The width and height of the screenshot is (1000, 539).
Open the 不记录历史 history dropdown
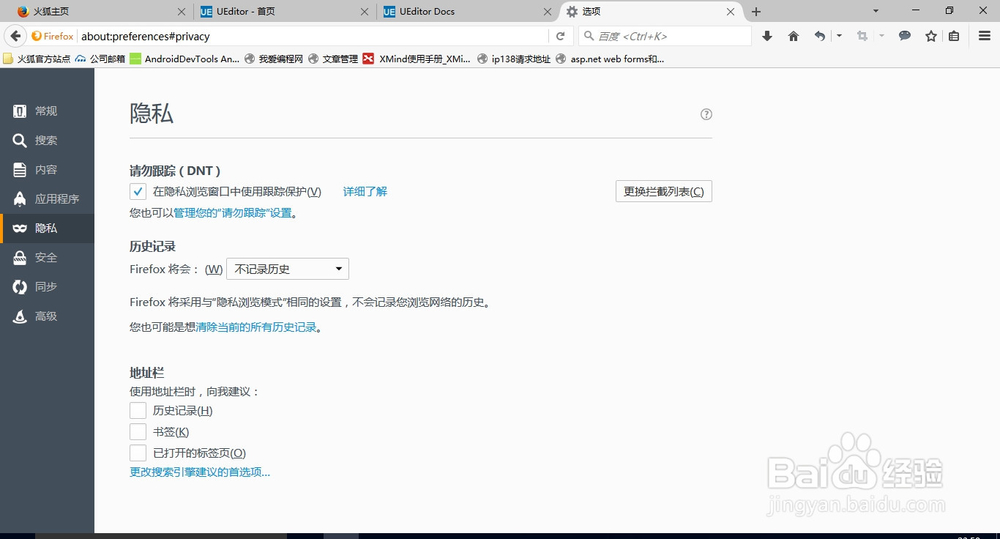point(288,269)
